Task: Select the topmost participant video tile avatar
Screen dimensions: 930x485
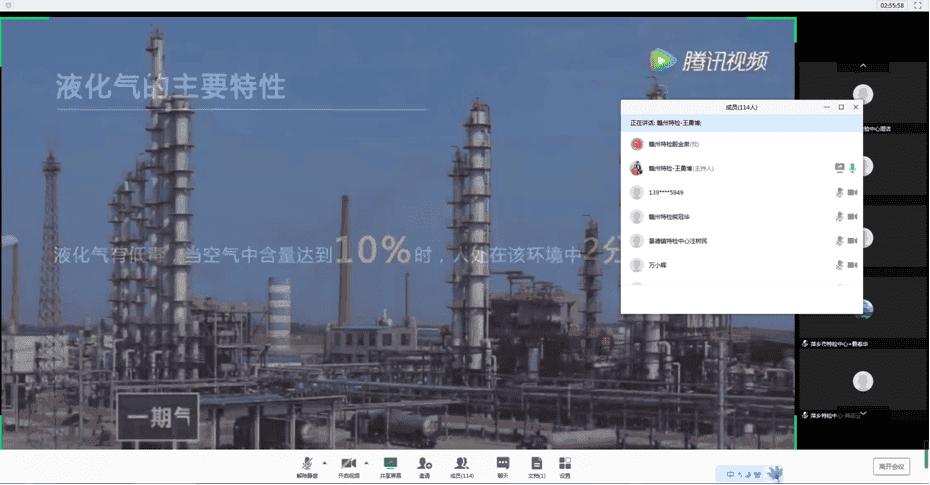Action: 863,94
